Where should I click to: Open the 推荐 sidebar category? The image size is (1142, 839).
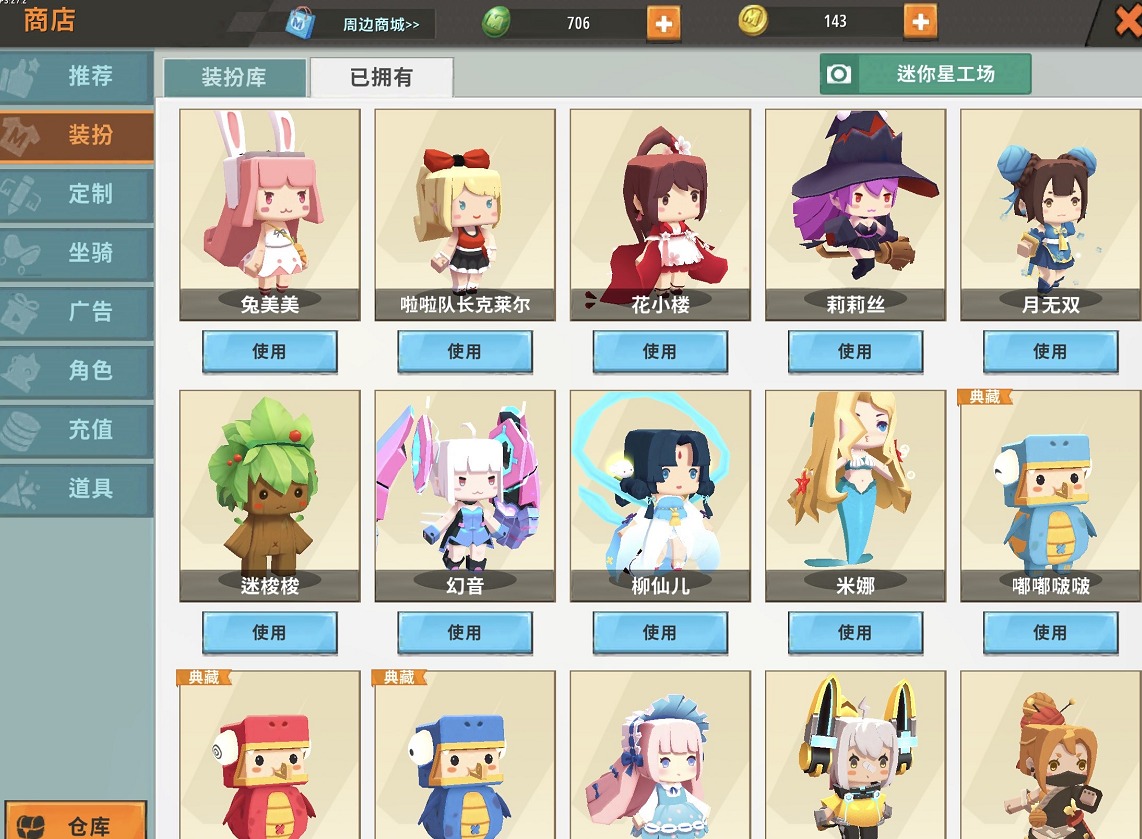pyautogui.click(x=76, y=76)
